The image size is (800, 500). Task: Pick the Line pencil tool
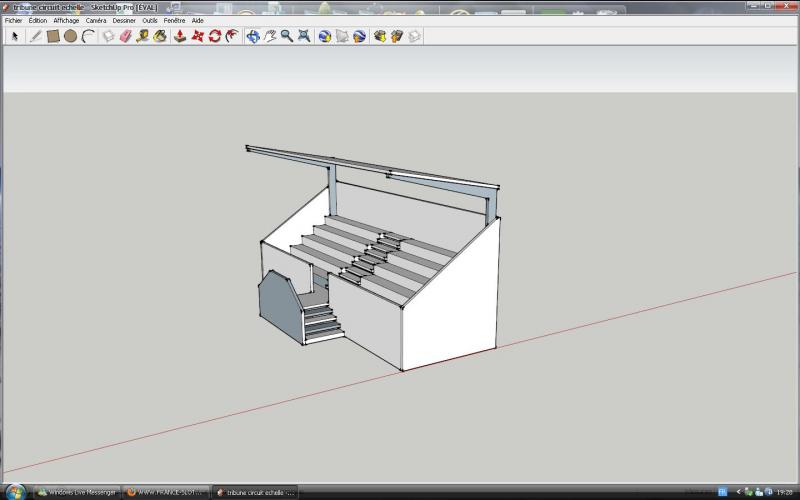[x=36, y=36]
